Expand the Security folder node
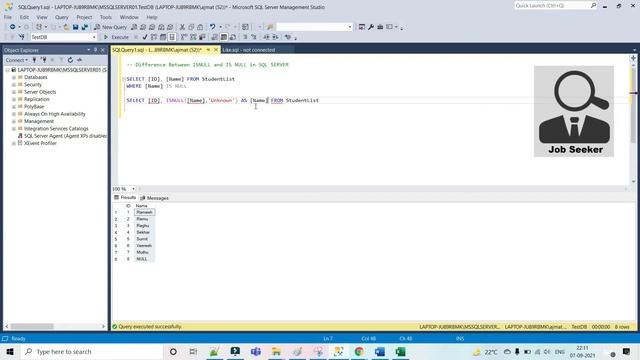This screenshot has width=640, height=360. tap(13, 84)
